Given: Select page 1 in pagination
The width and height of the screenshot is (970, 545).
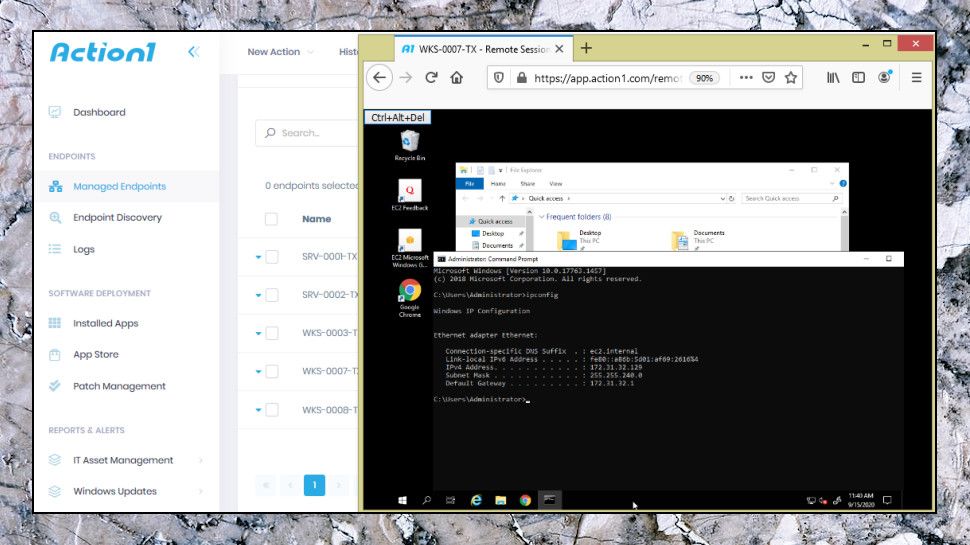Looking at the screenshot, I should [314, 486].
